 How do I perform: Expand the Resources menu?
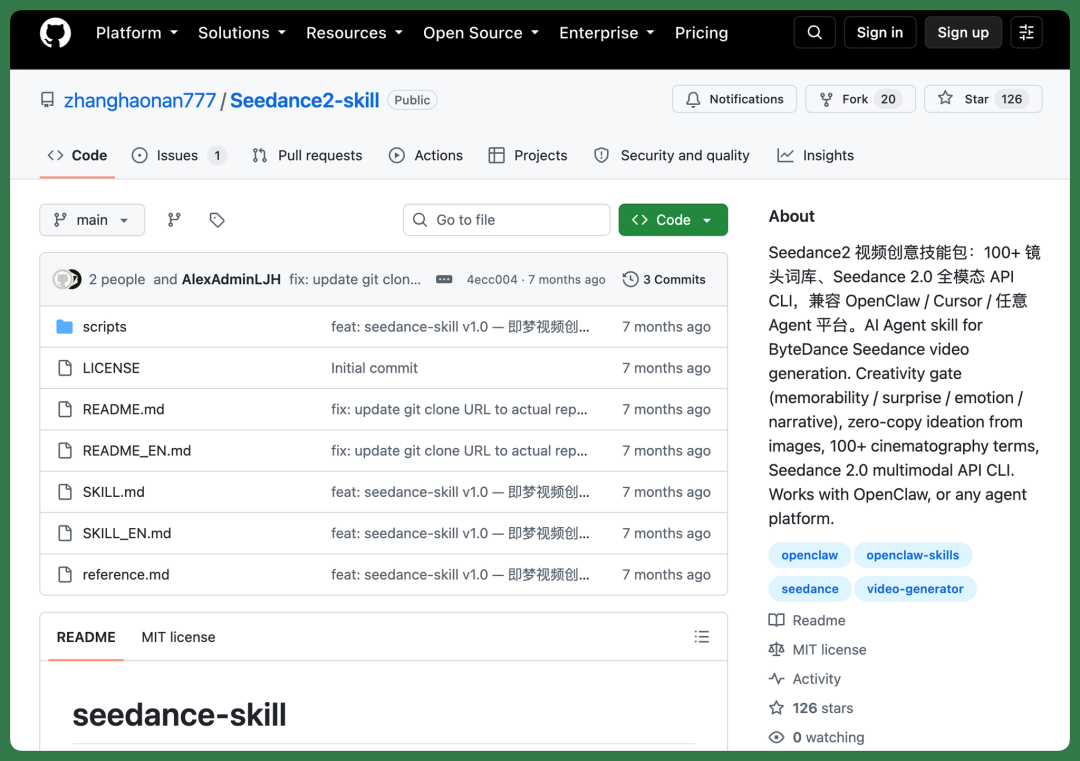coord(354,33)
